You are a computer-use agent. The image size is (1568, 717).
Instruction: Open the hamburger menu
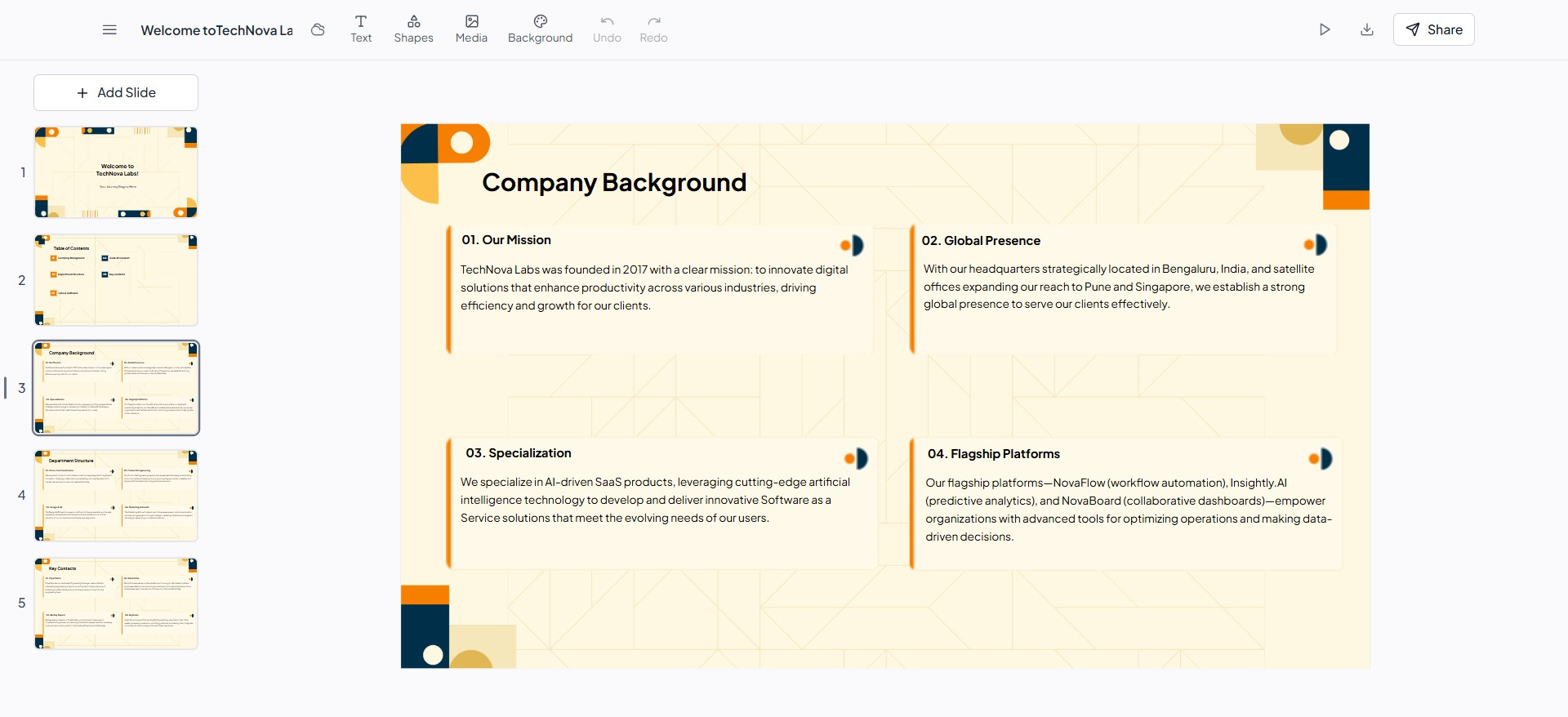[109, 30]
